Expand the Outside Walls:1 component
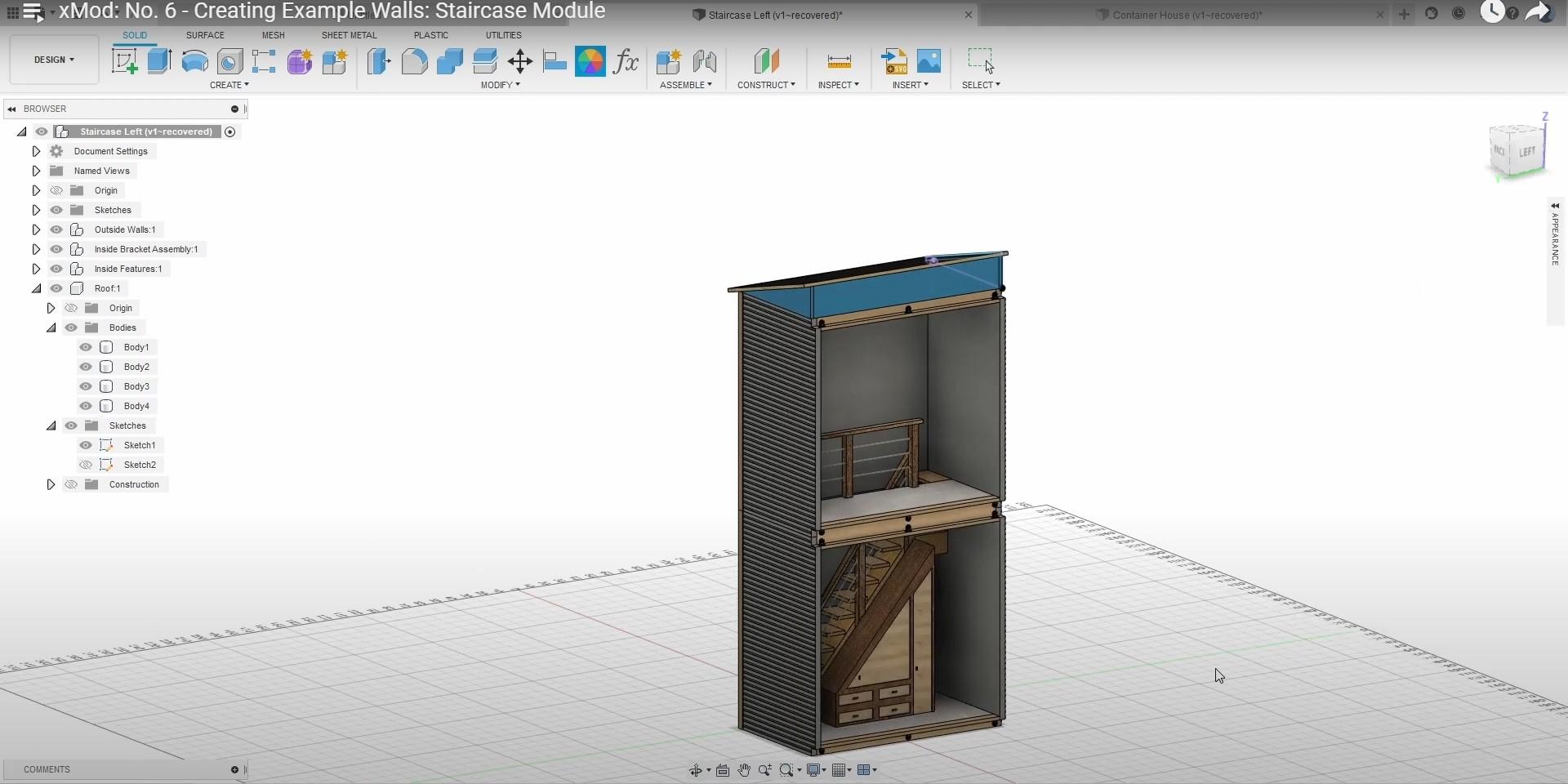The image size is (1568, 784). 36,229
